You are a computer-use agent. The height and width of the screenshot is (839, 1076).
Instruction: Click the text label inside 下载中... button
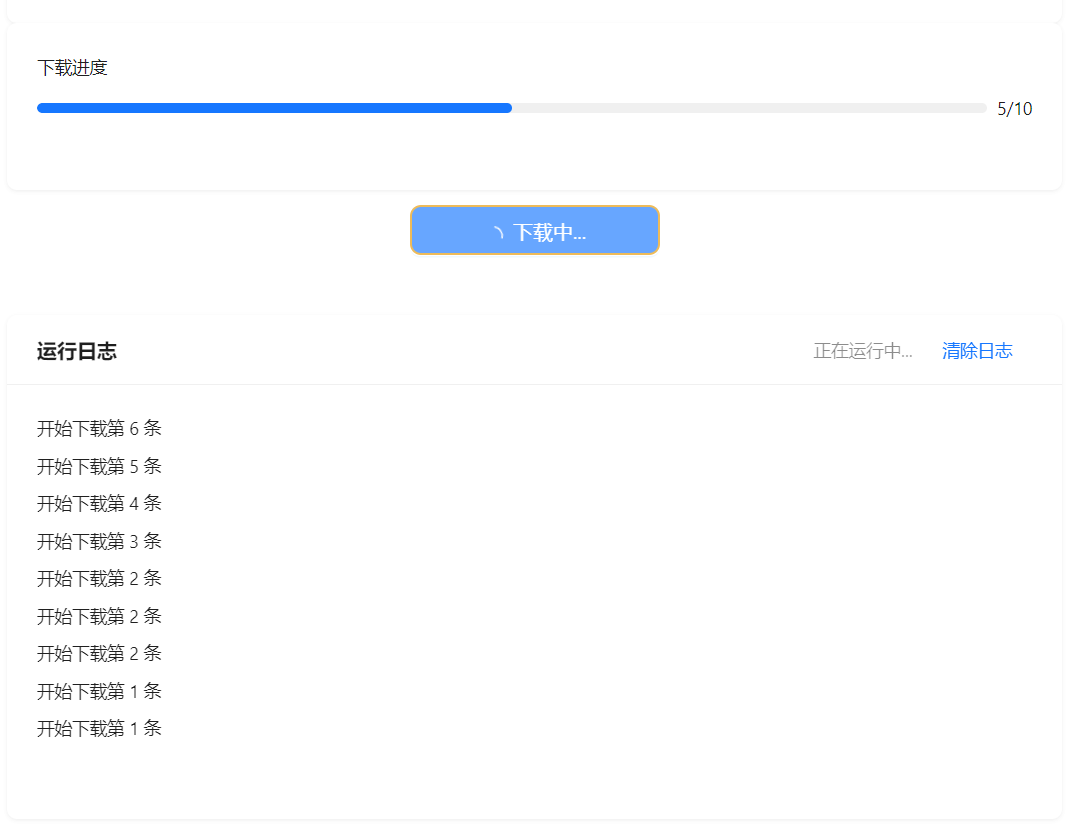click(x=549, y=233)
